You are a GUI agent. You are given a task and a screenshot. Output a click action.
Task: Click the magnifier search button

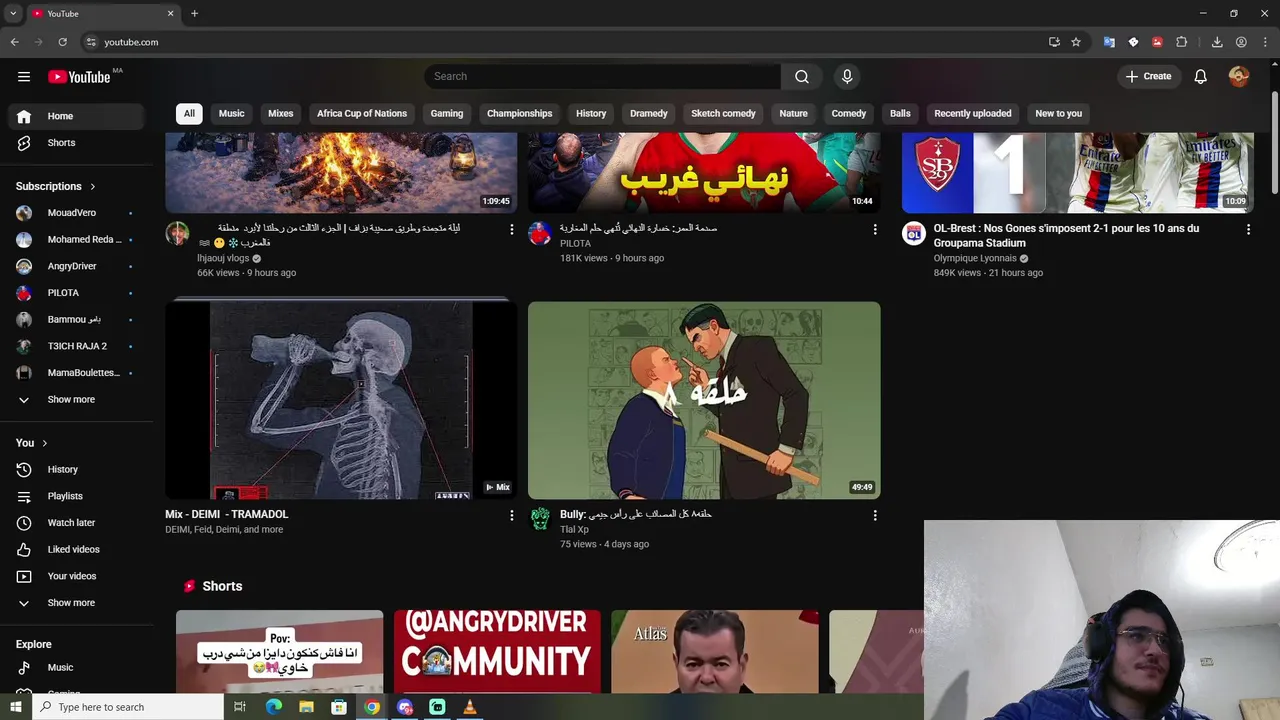click(x=802, y=77)
